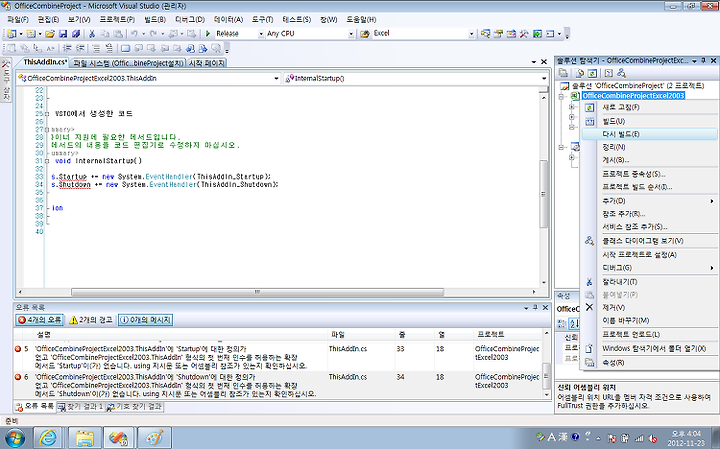Screen dimensions: 720x449
Task: Open the 도구(T) menu
Action: [262, 20]
